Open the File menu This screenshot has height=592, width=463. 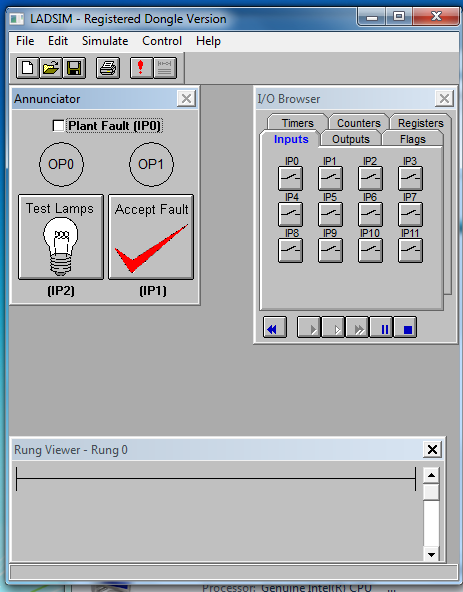pos(25,41)
